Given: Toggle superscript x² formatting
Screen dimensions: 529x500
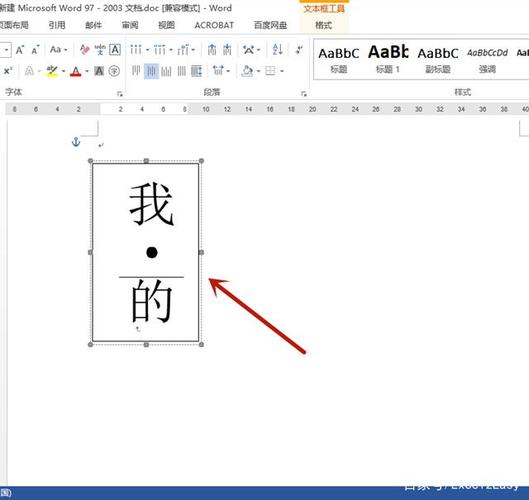Looking at the screenshot, I should coord(8,71).
